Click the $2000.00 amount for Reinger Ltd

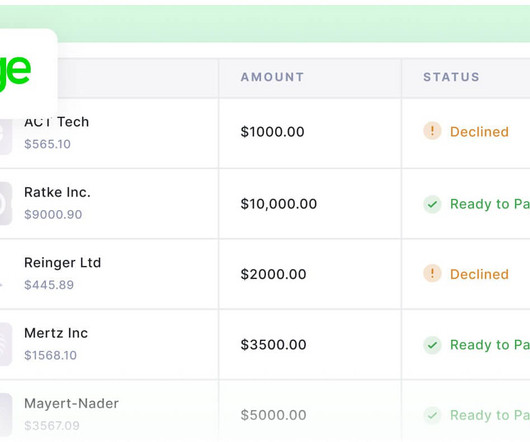click(x=273, y=274)
